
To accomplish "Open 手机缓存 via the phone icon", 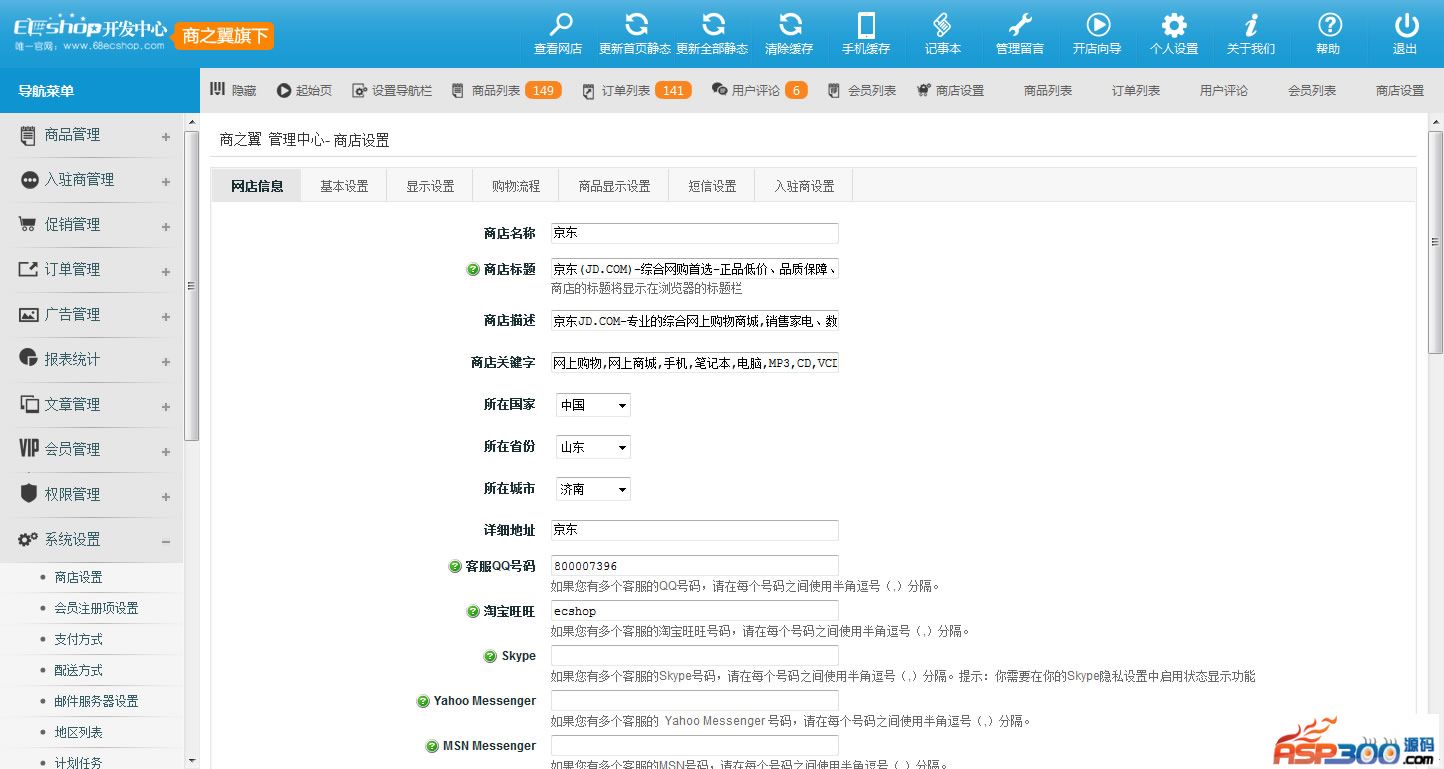I will tap(866, 25).
